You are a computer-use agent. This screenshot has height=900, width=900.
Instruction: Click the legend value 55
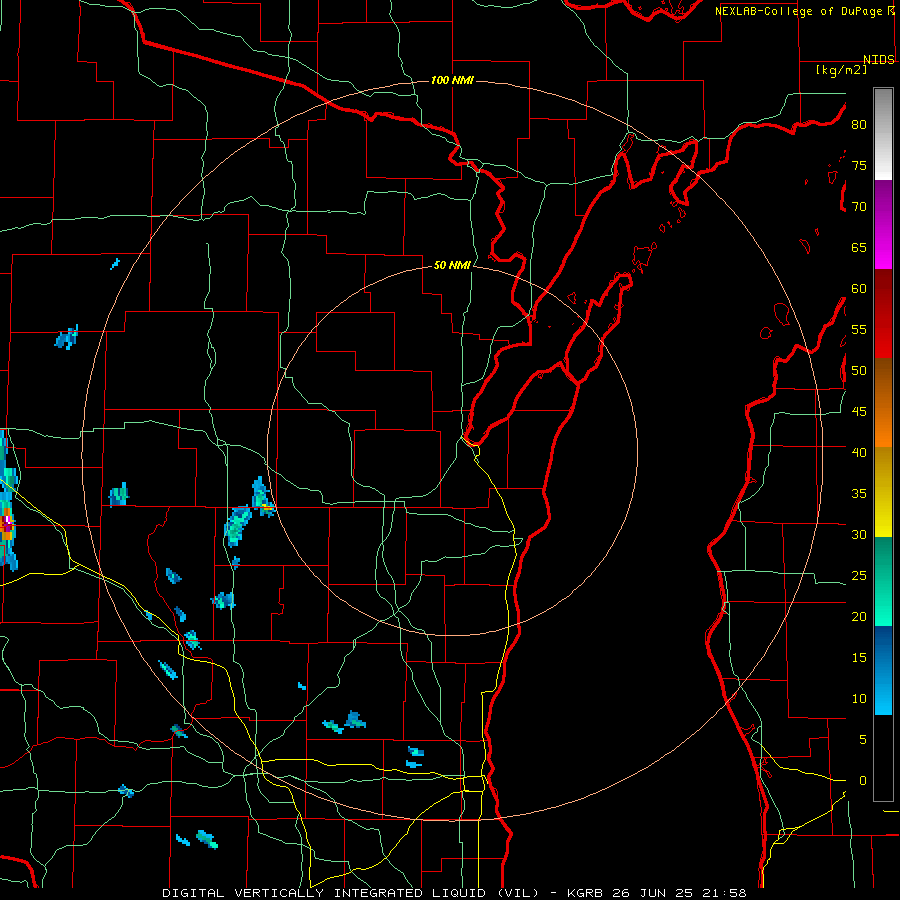click(x=859, y=330)
